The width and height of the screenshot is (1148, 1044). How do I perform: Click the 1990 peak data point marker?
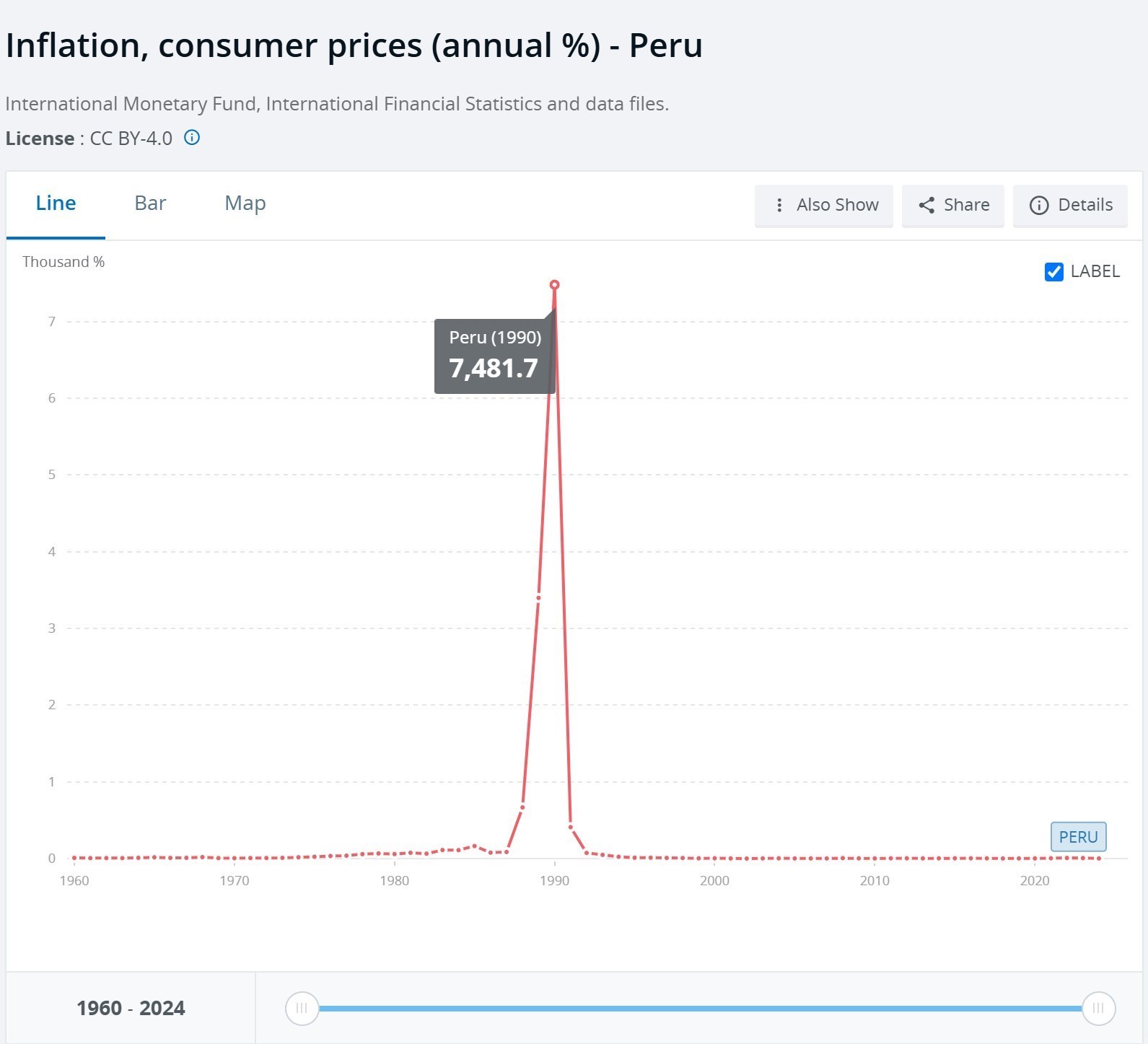click(554, 285)
